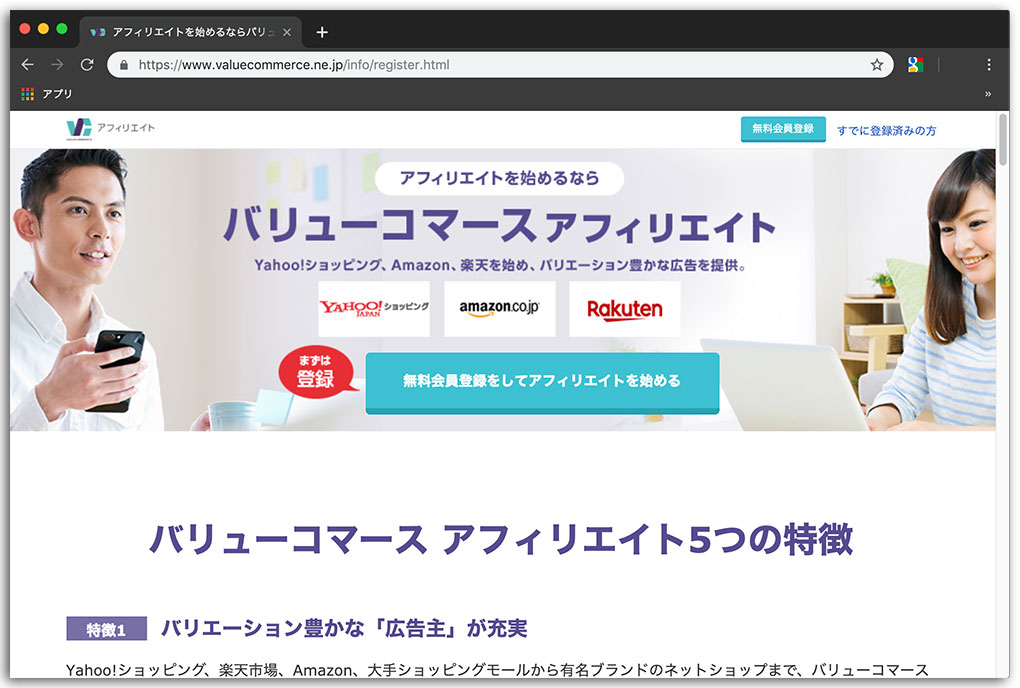The height and width of the screenshot is (688, 1020).
Task: Click the まずは登録 speech bubble
Action: 314,373
